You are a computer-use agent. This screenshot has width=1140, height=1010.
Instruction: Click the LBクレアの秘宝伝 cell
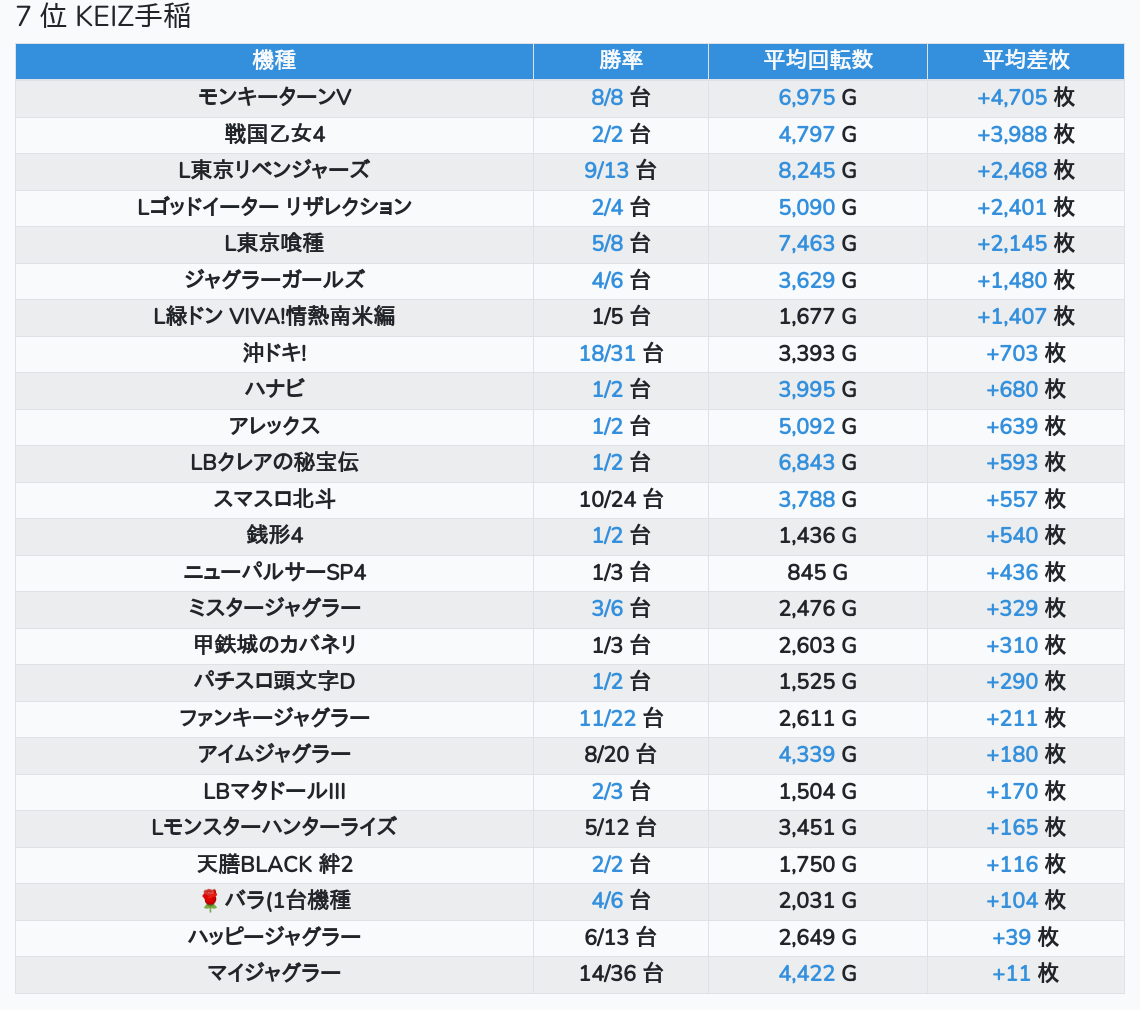click(x=274, y=462)
